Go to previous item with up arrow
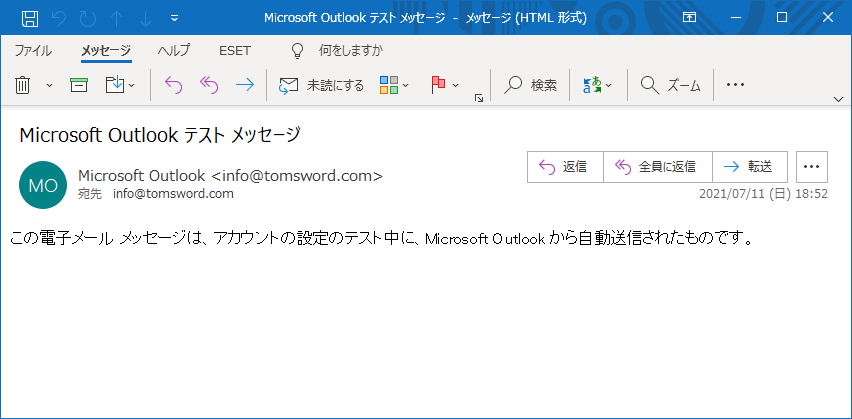 coord(116,18)
